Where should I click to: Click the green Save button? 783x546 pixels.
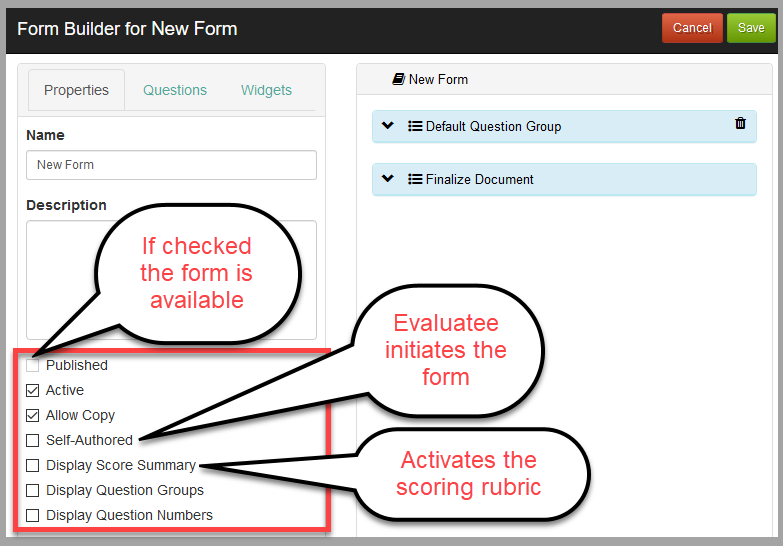(x=751, y=28)
